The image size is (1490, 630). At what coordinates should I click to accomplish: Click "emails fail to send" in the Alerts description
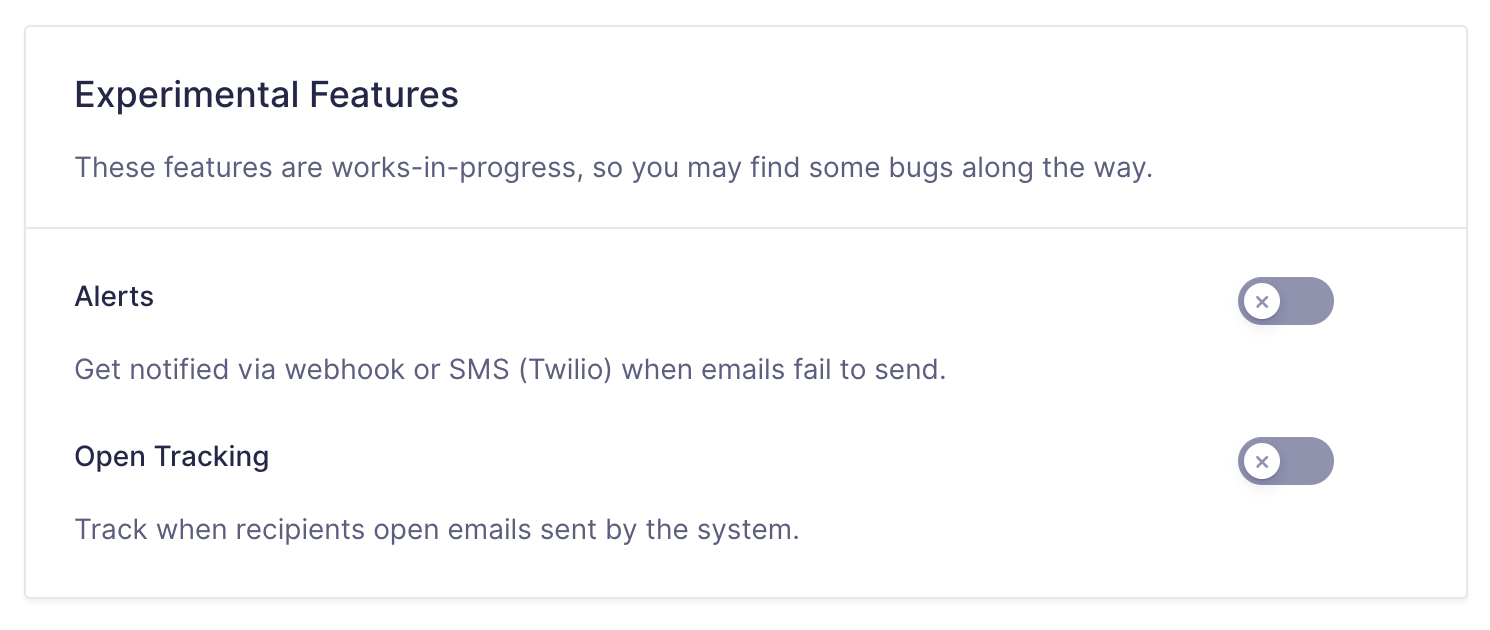[832, 370]
